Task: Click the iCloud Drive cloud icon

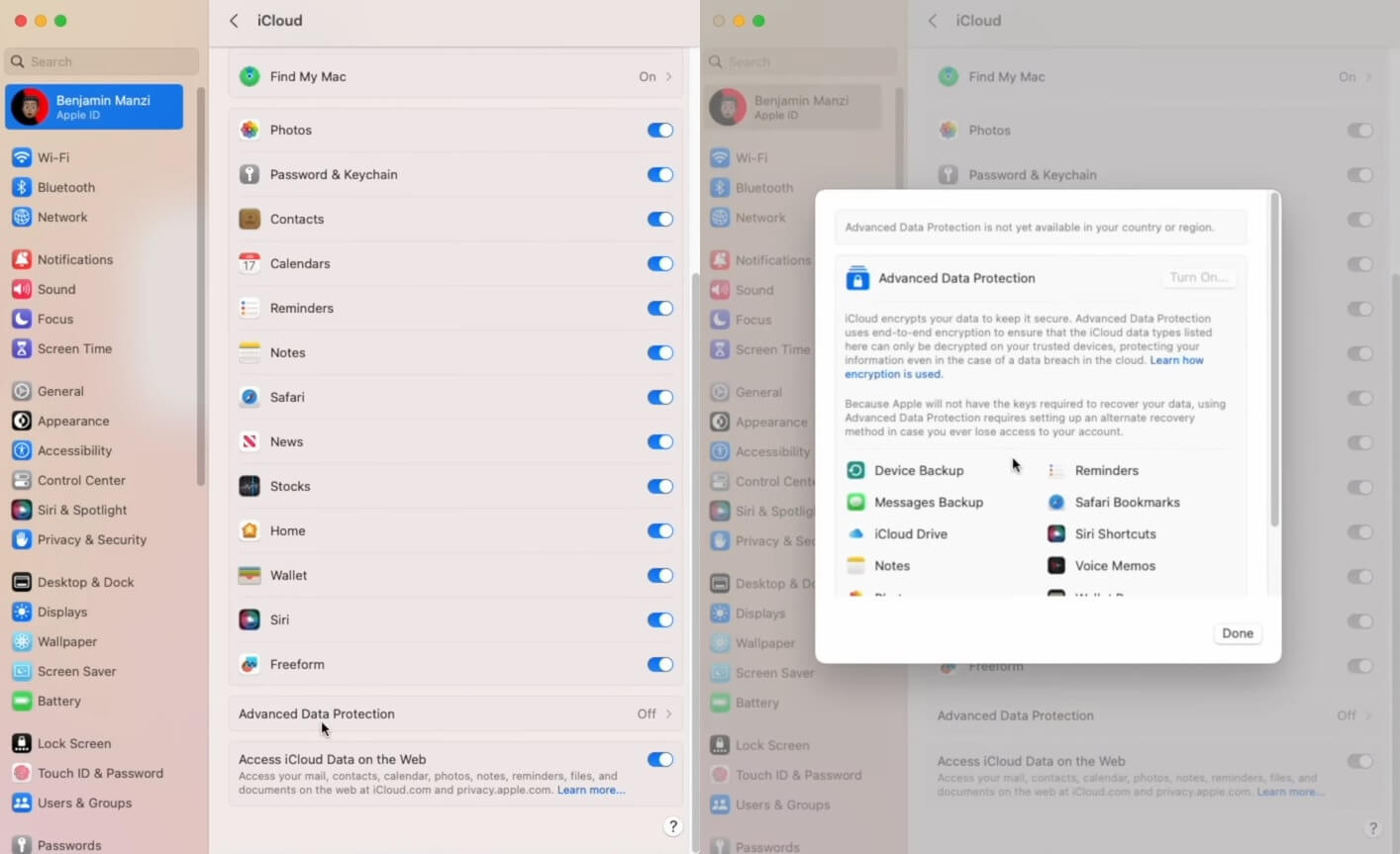Action: click(x=855, y=534)
